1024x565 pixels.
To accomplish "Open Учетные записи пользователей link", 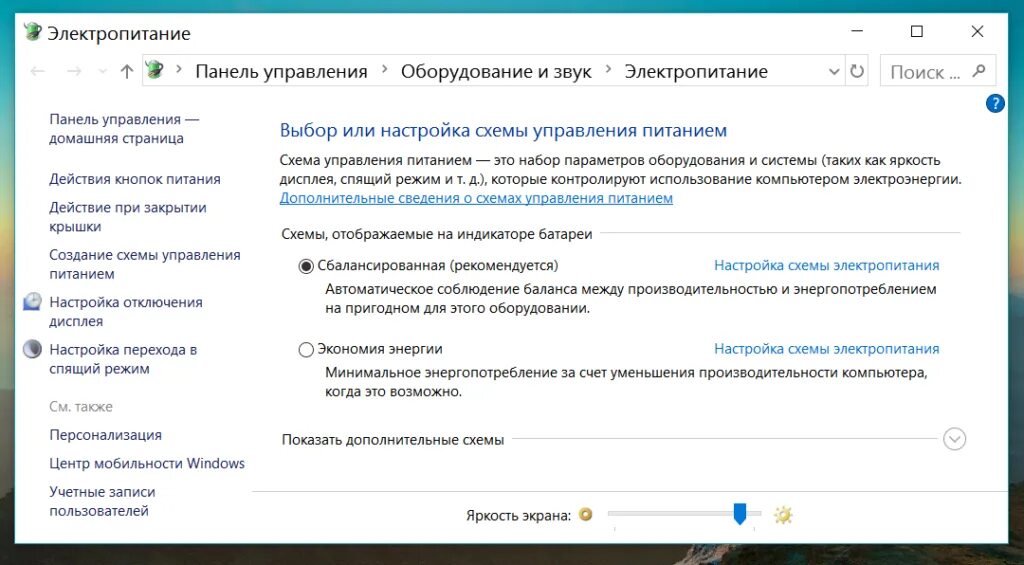I will coord(102,501).
